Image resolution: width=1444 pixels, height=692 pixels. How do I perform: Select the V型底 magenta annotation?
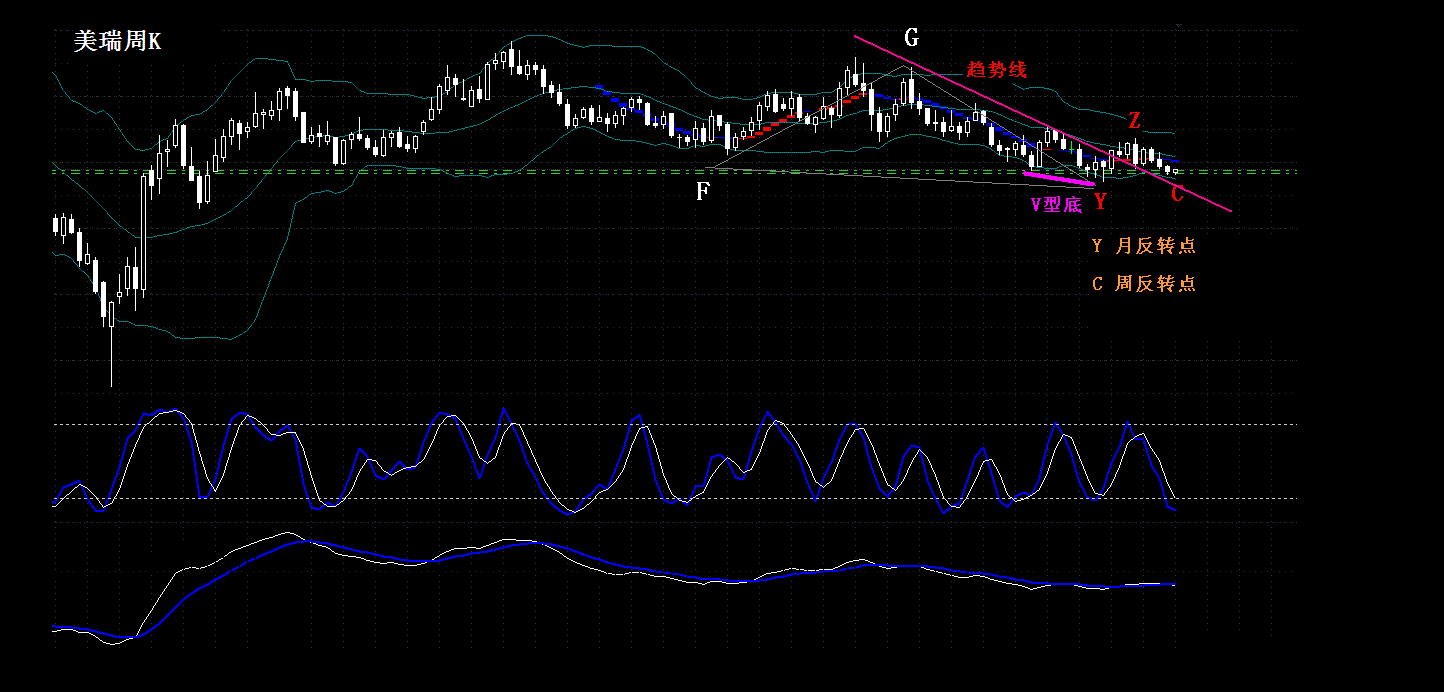pyautogui.click(x=1056, y=205)
